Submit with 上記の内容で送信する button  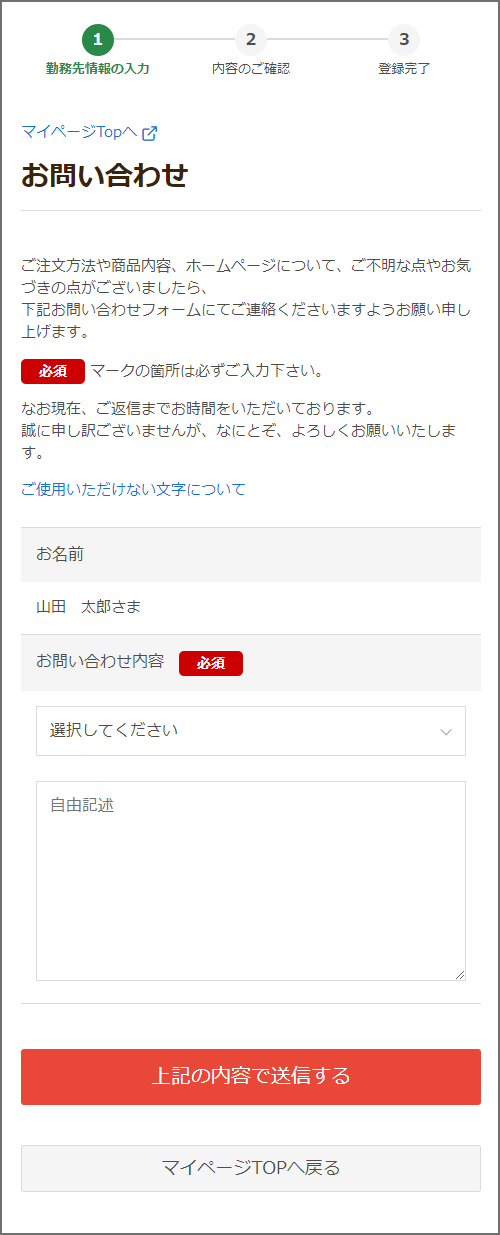pyautogui.click(x=251, y=1077)
